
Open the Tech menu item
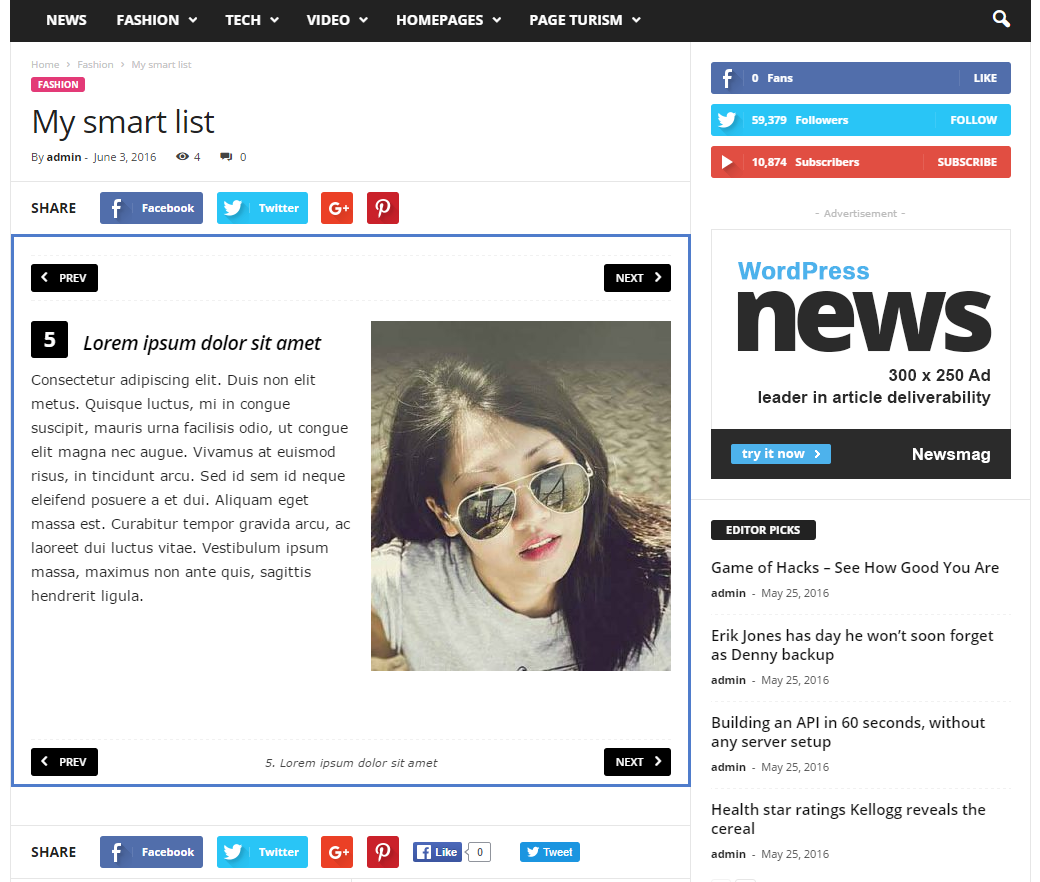click(243, 20)
